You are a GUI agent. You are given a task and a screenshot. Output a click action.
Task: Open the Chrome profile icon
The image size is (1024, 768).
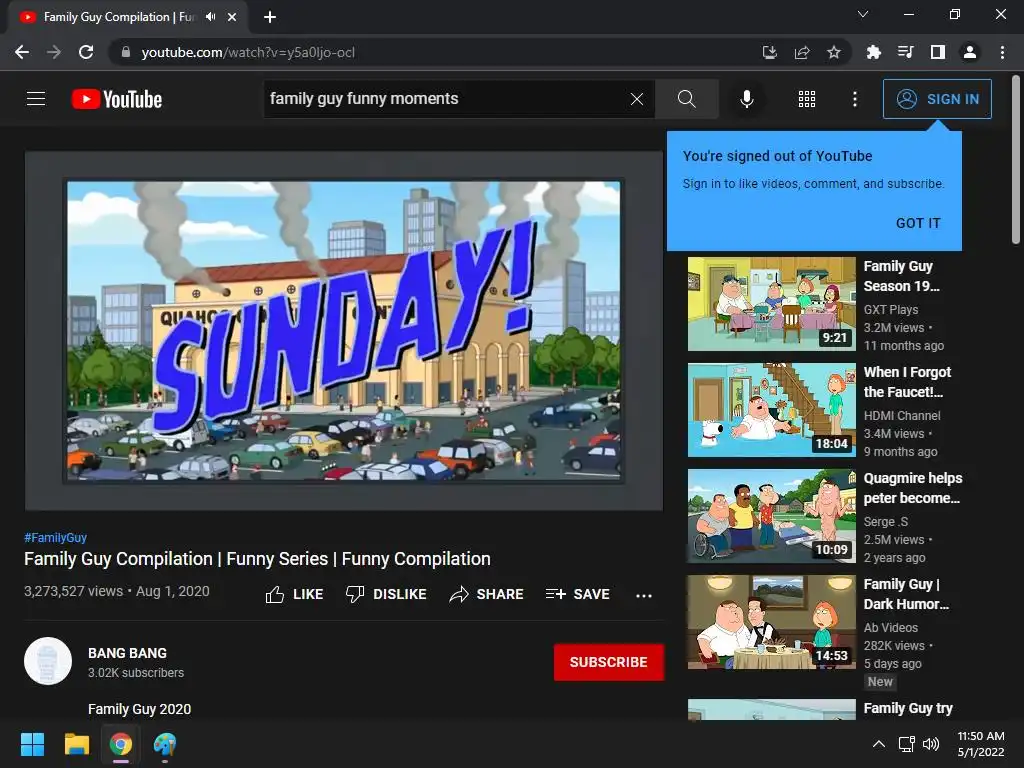point(970,52)
